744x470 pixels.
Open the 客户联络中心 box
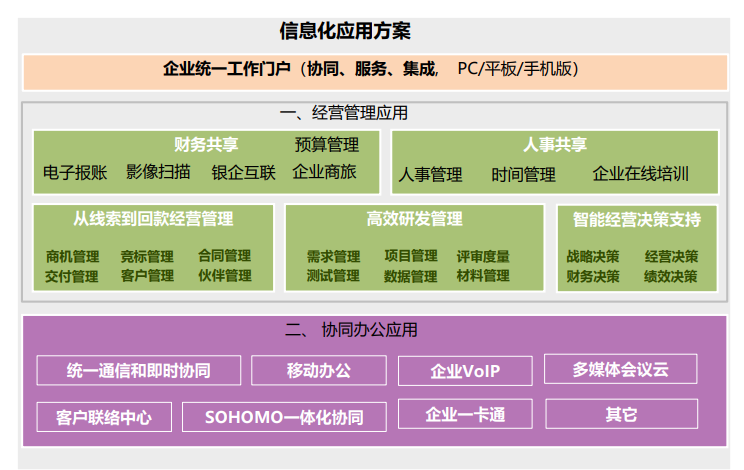click(x=105, y=417)
